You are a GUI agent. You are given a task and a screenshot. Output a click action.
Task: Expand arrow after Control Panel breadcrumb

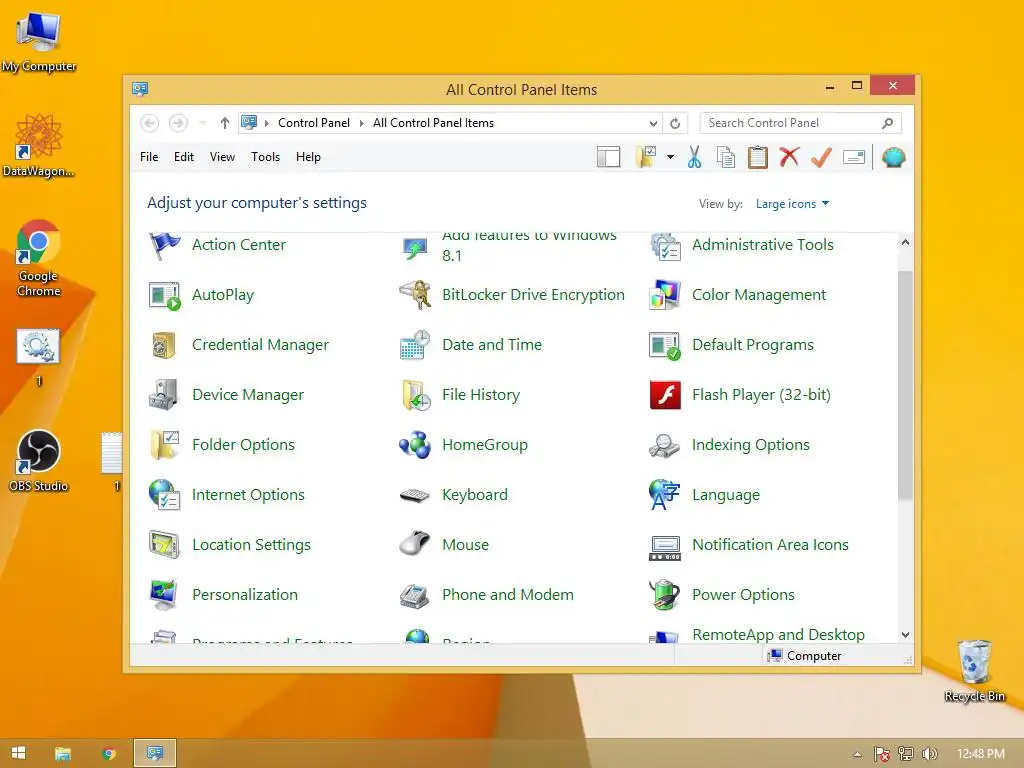tap(361, 123)
